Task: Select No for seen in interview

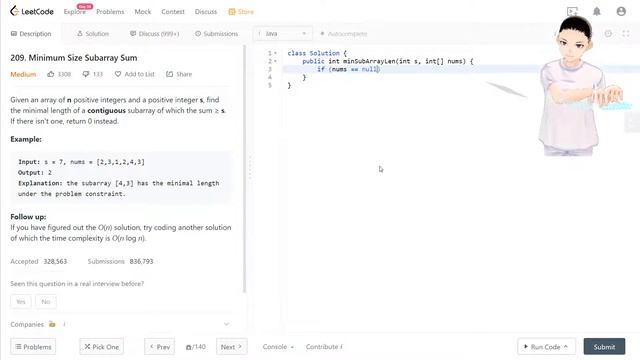Action: pos(46,302)
